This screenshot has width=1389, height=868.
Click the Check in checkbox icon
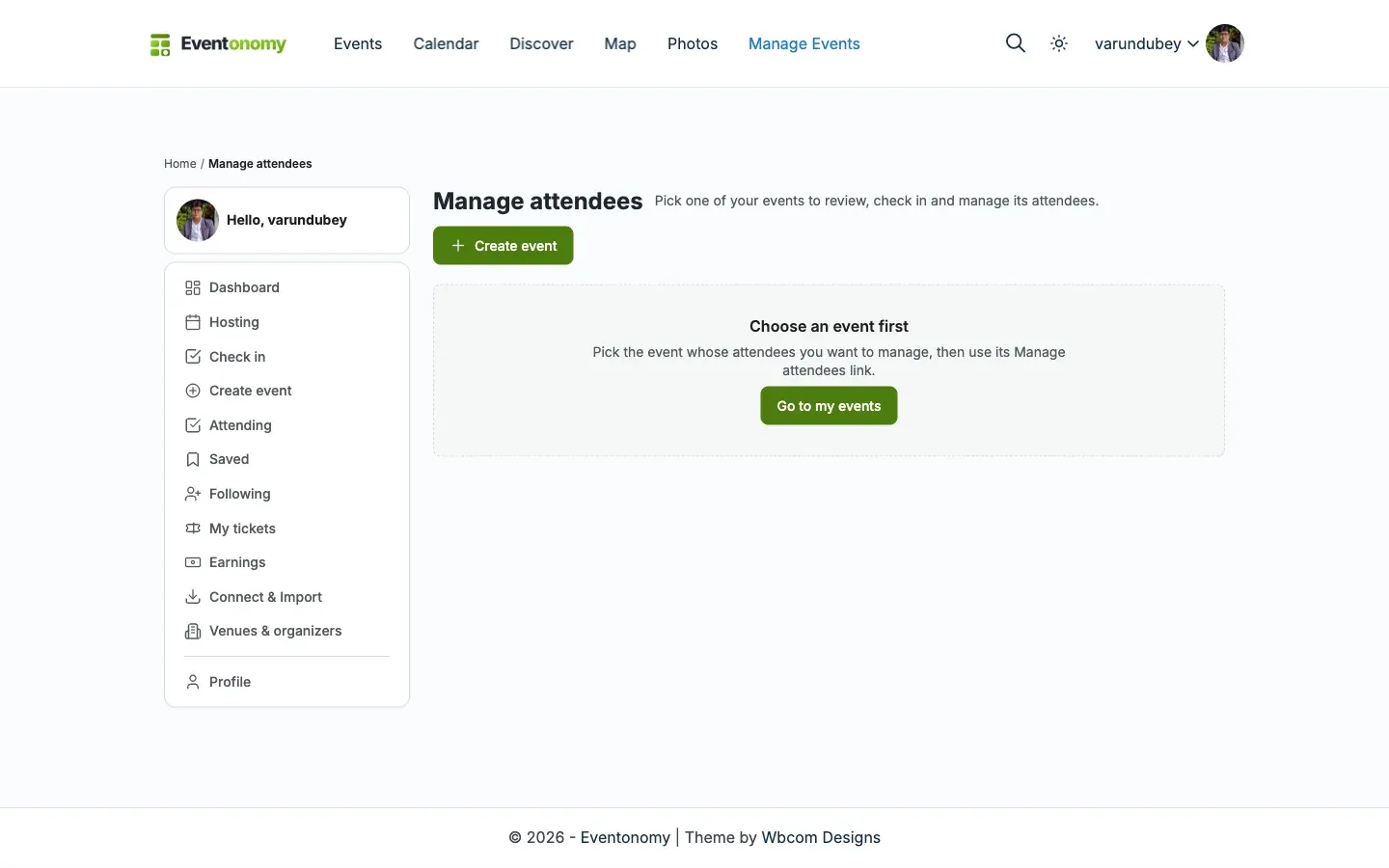(193, 357)
